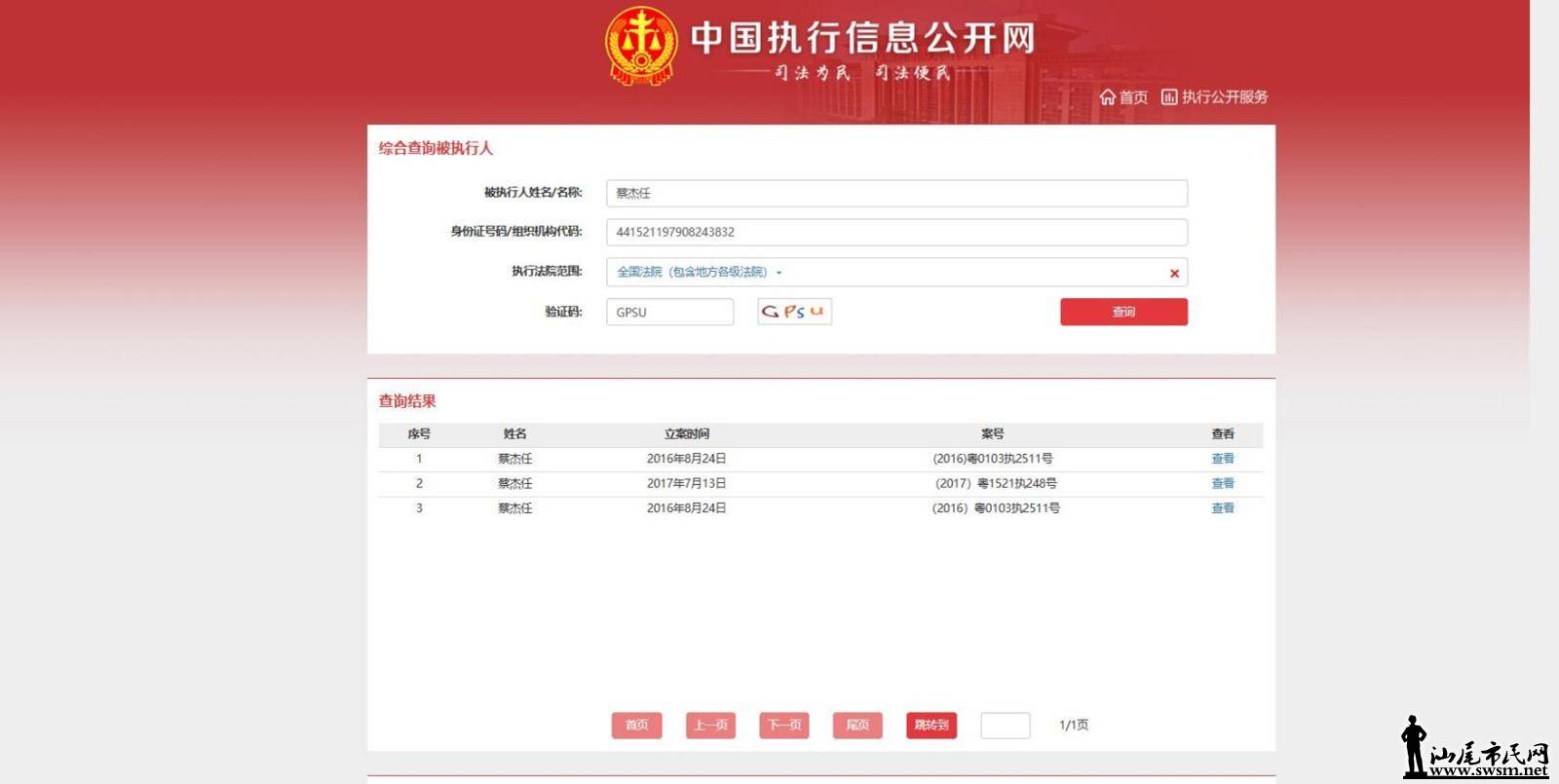Expand the 全国法院 court scope dropdown
1559x784 pixels.
(700, 273)
